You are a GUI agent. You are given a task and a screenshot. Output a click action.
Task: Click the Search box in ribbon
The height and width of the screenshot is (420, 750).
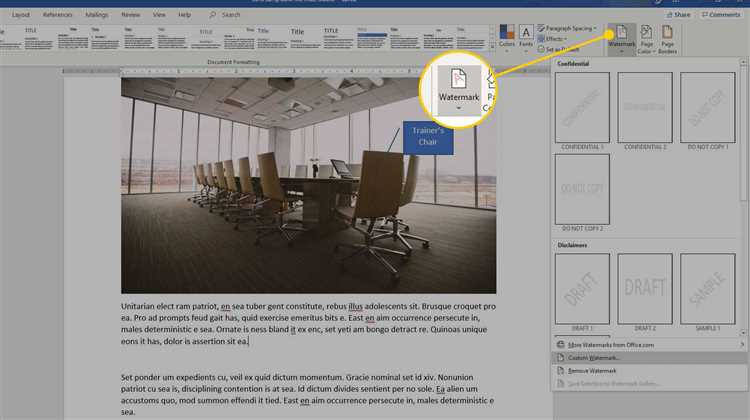click(x=225, y=15)
